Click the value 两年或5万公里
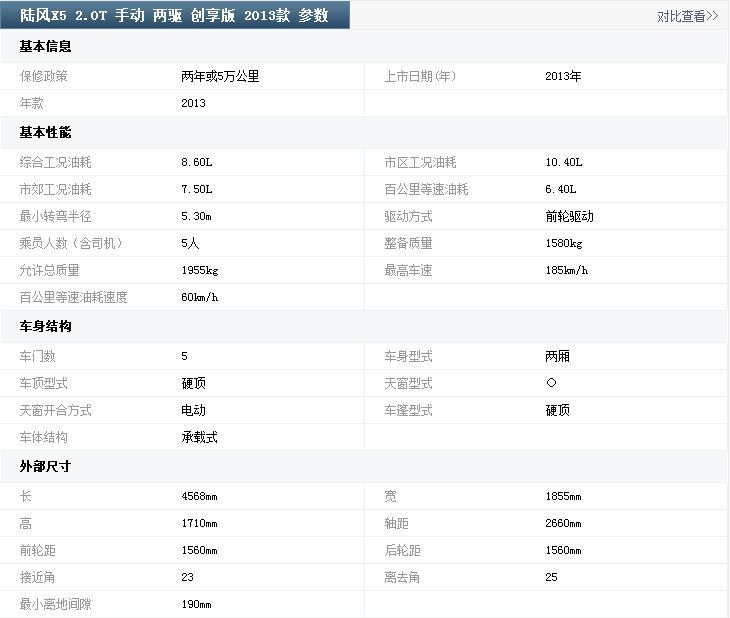This screenshot has height=618, width=730. point(220,76)
